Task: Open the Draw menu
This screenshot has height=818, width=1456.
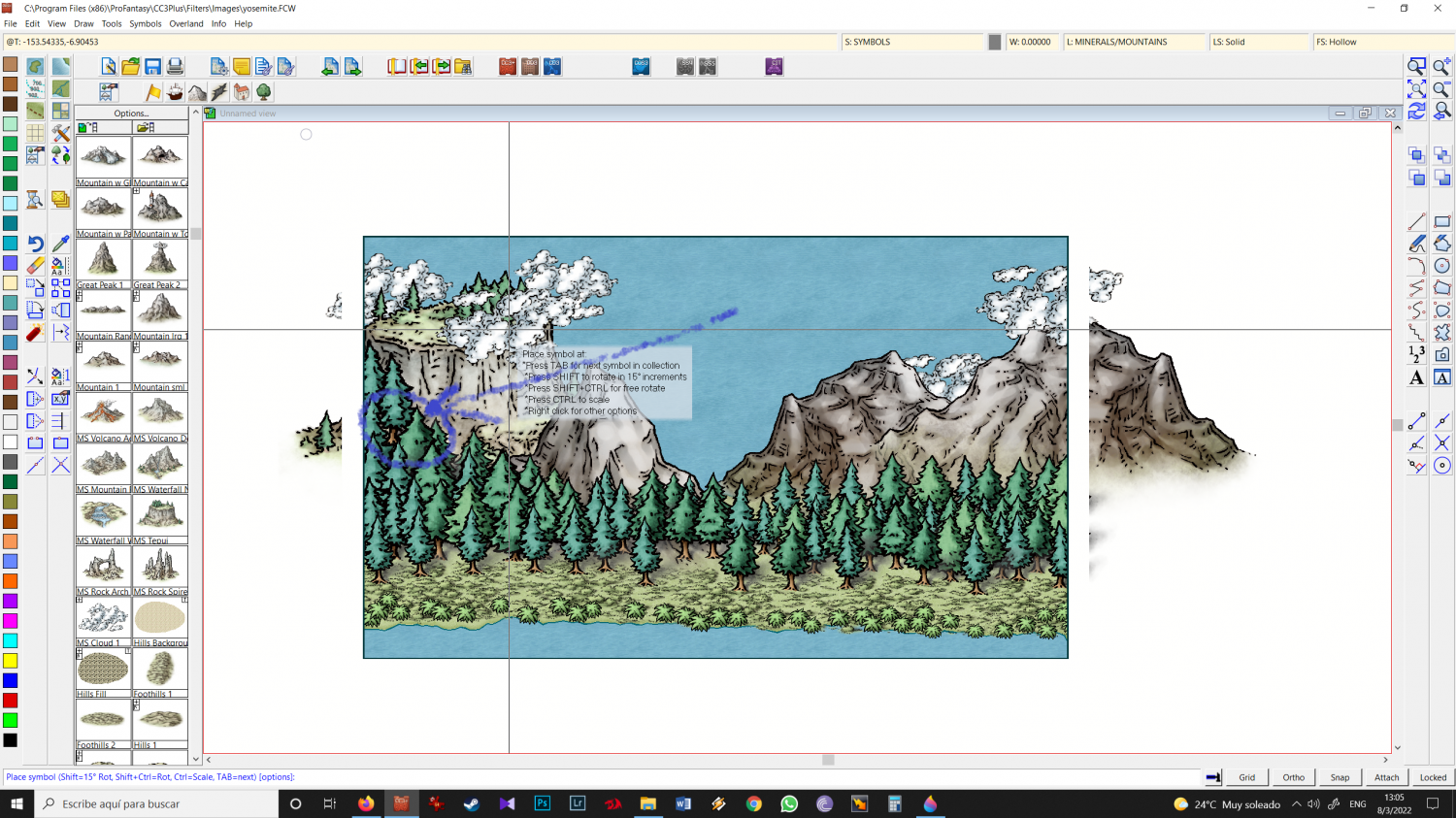Action: pyautogui.click(x=84, y=23)
